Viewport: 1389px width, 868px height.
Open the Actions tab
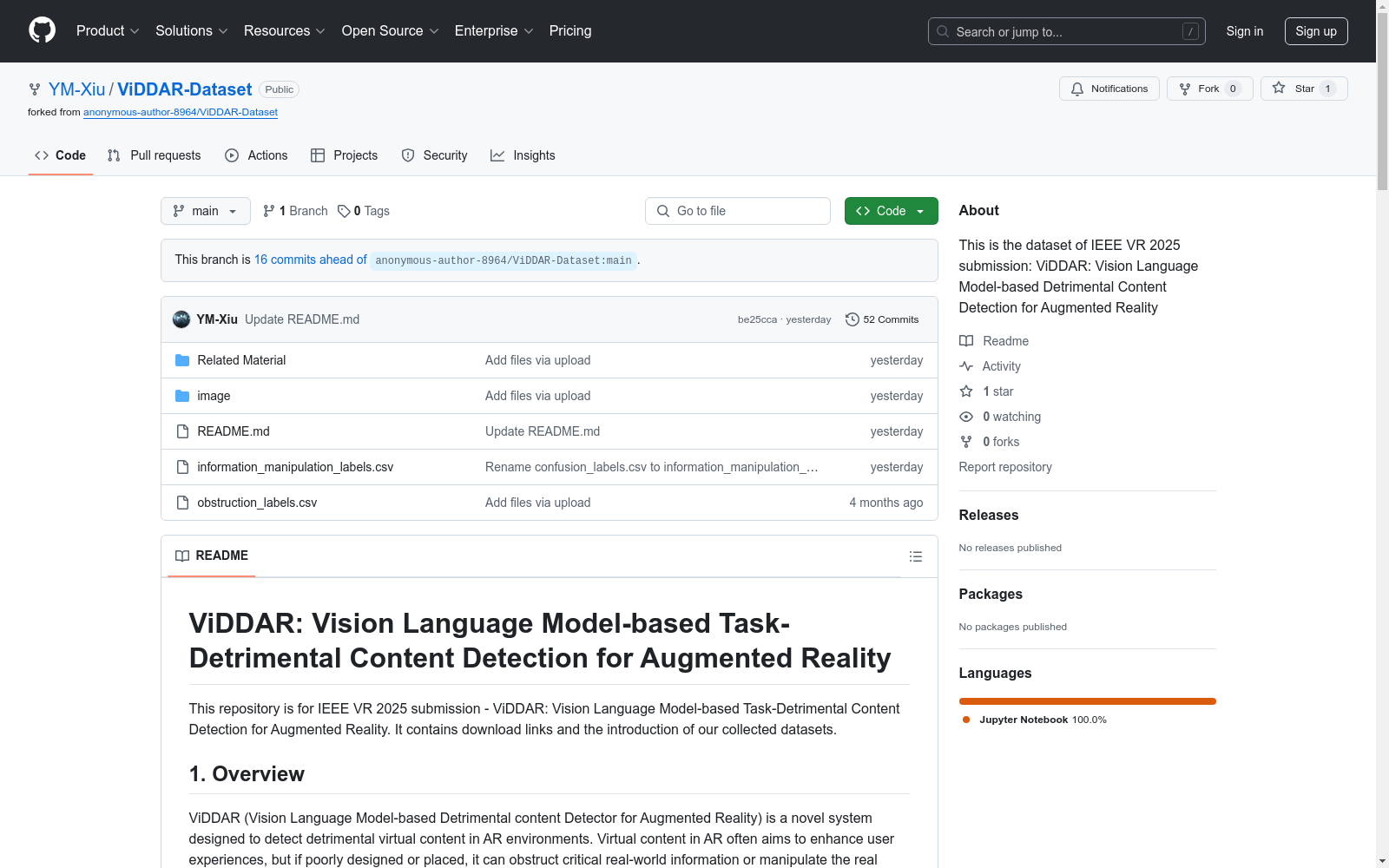(256, 155)
